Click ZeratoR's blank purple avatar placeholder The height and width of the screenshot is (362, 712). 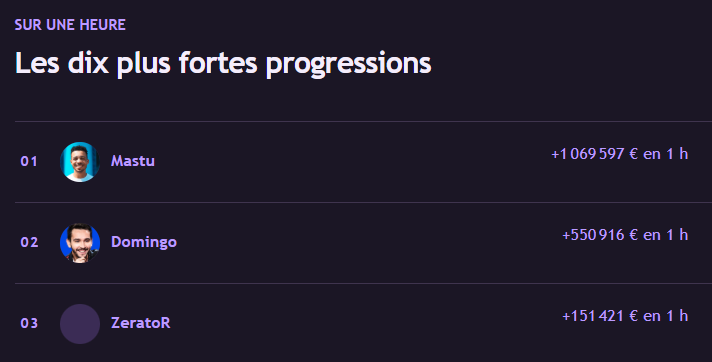[x=80, y=324]
